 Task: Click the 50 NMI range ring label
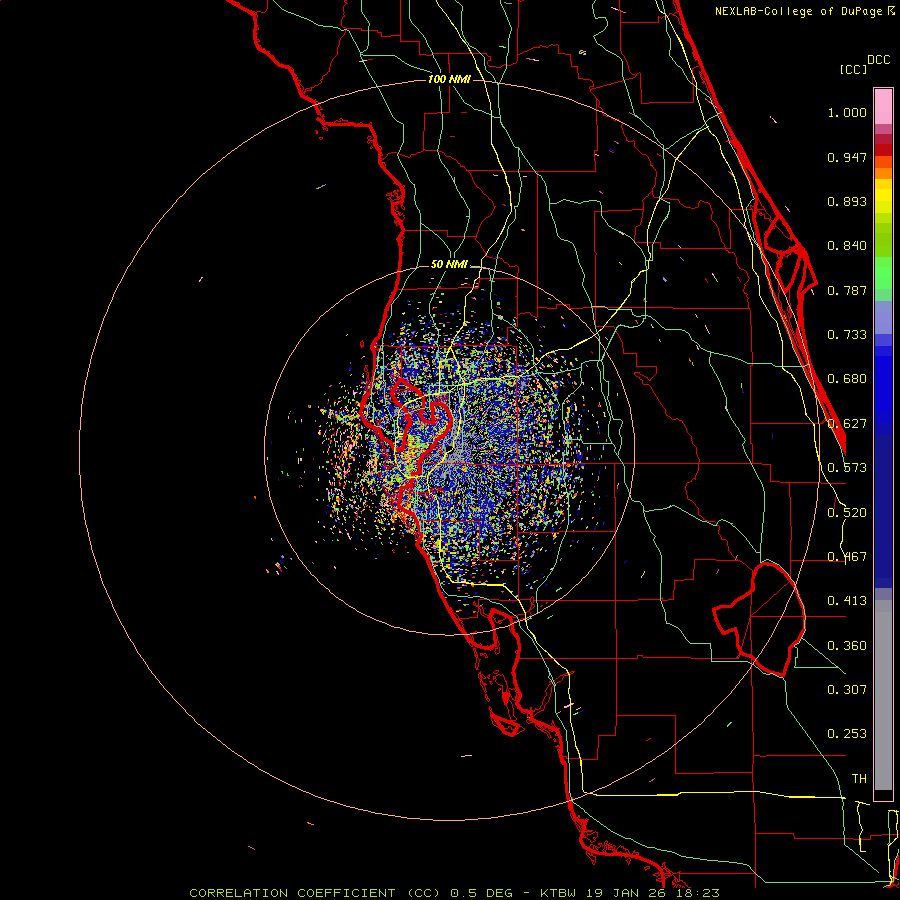click(x=449, y=265)
